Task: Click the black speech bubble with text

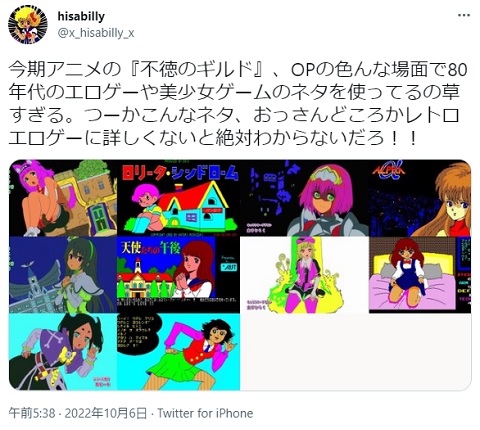Action: click(x=137, y=334)
